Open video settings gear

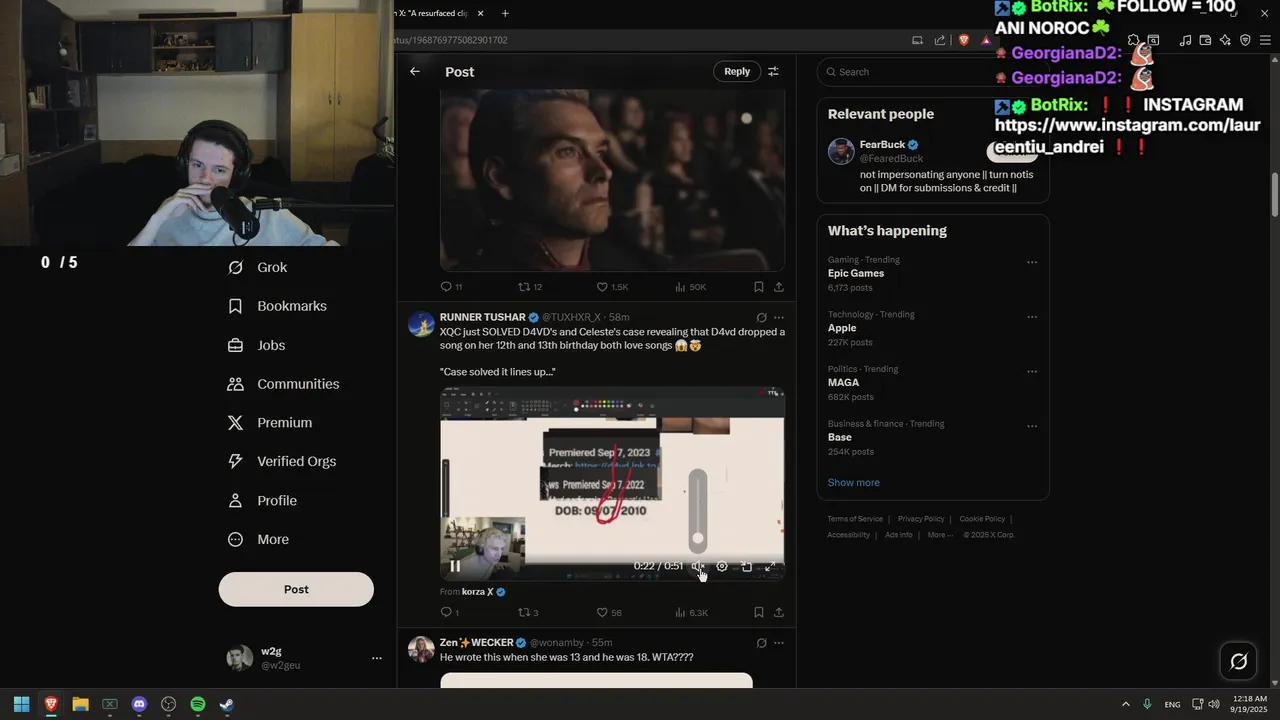(x=722, y=566)
